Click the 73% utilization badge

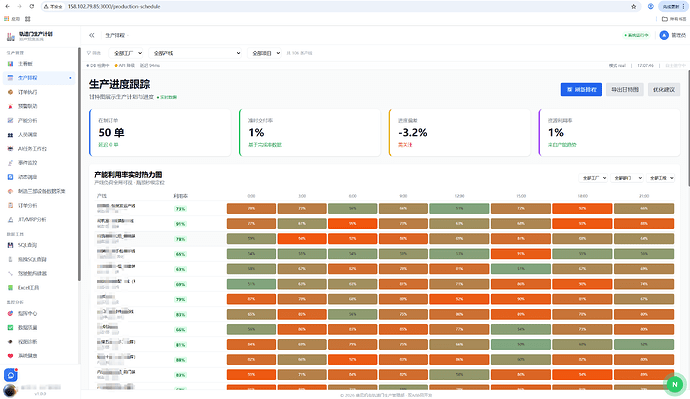click(180, 209)
